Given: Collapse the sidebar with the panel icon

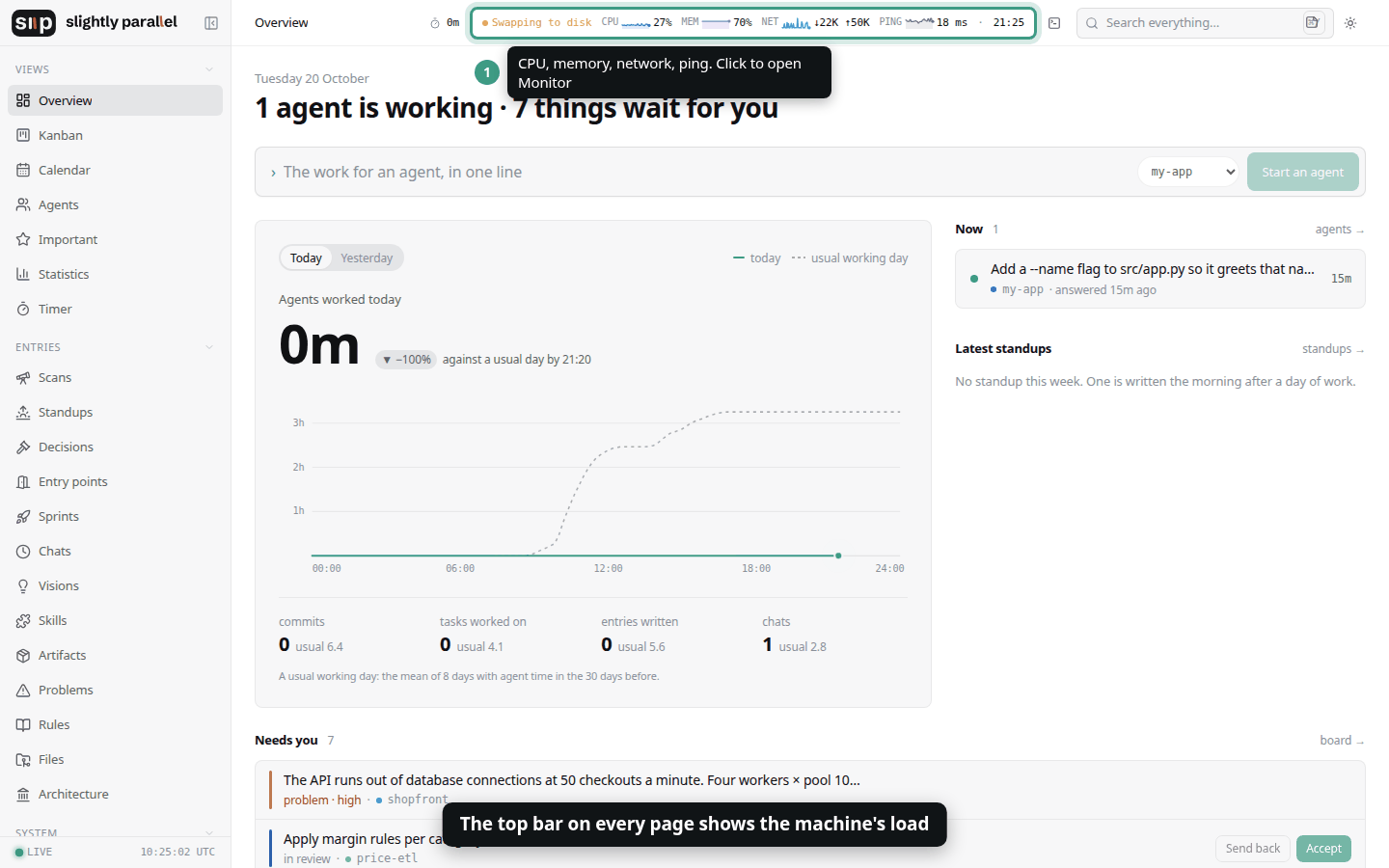Looking at the screenshot, I should click(x=211, y=23).
